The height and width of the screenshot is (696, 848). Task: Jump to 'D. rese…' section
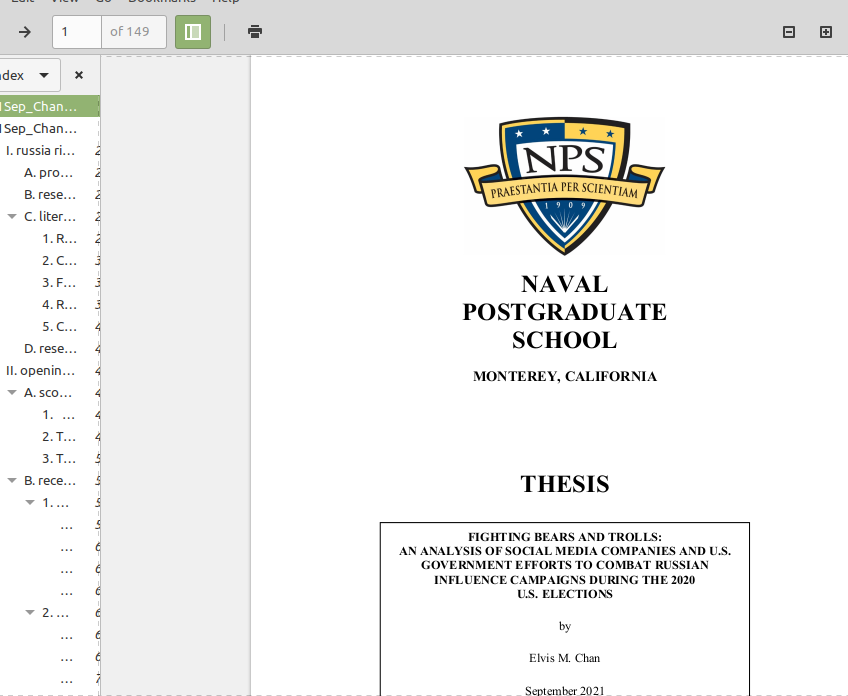coord(50,349)
